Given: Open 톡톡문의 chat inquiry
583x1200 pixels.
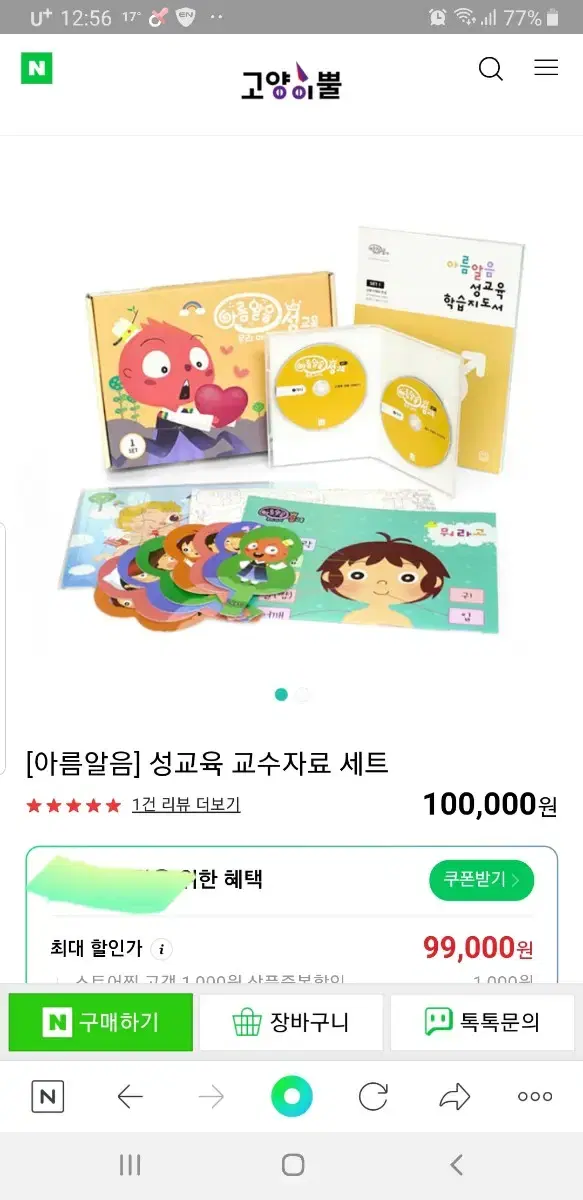Looking at the screenshot, I should coord(482,1022).
